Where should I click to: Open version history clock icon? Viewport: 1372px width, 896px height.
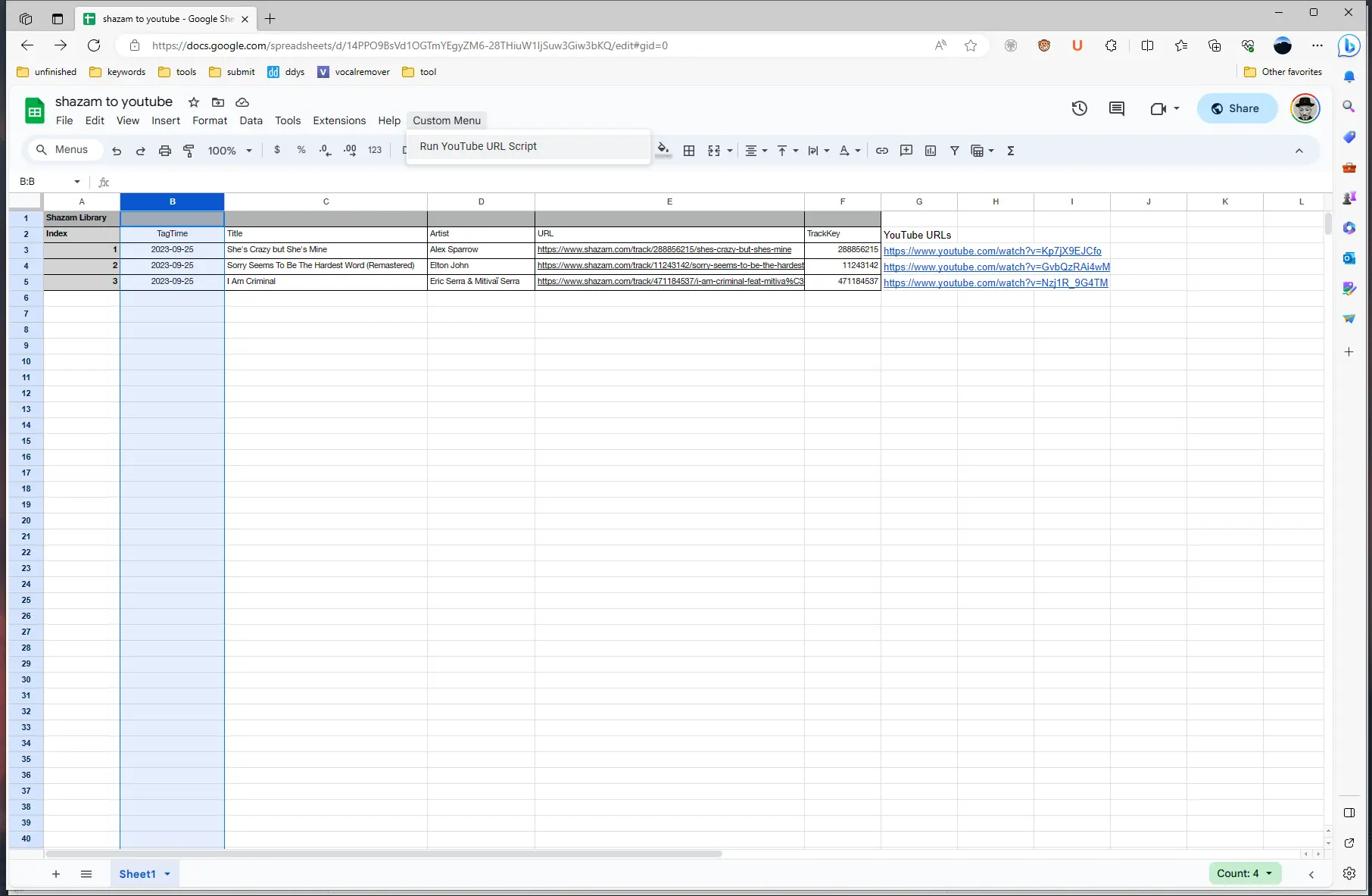1079,108
